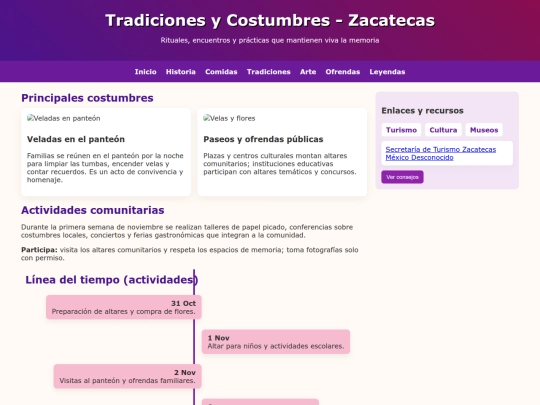Click the 31 Oct timeline entry
The width and height of the screenshot is (540, 405).
click(x=124, y=307)
